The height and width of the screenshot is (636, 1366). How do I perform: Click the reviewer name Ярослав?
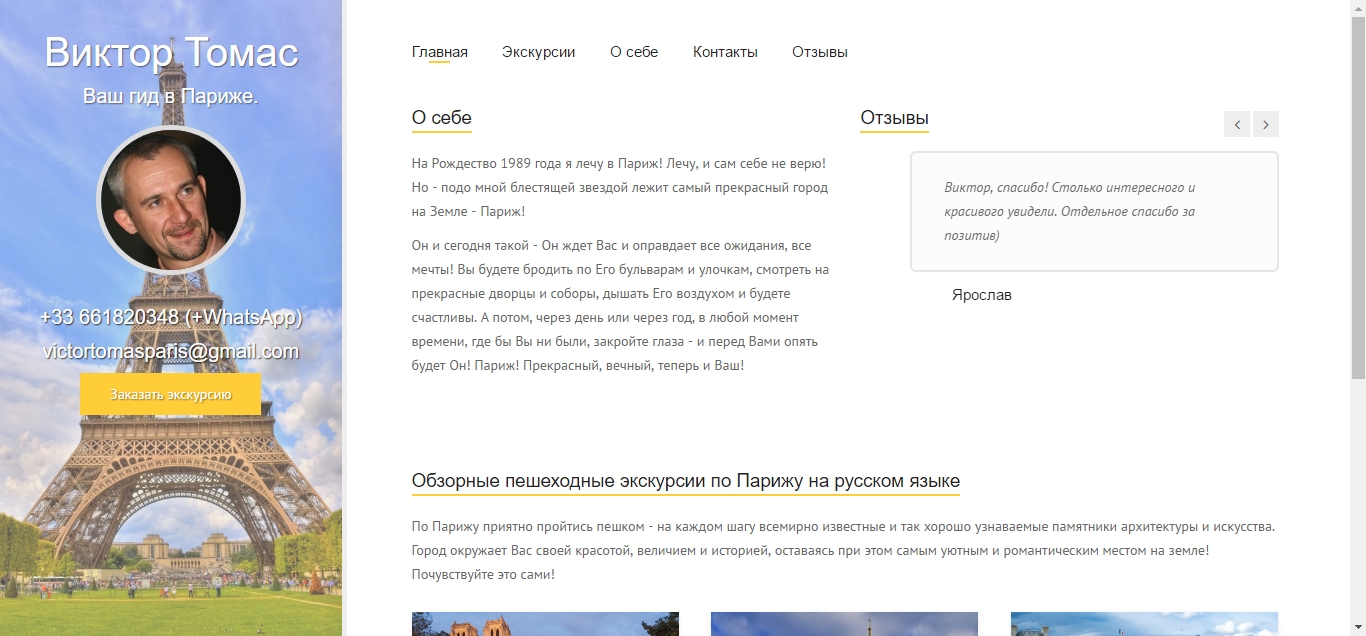click(x=982, y=295)
